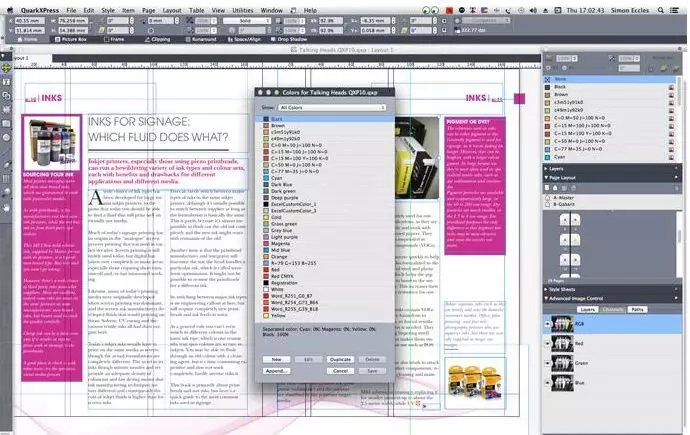Viewport: 690px width, 435px height.
Task: Toggle visibility of the Red channel
Action: (547, 344)
